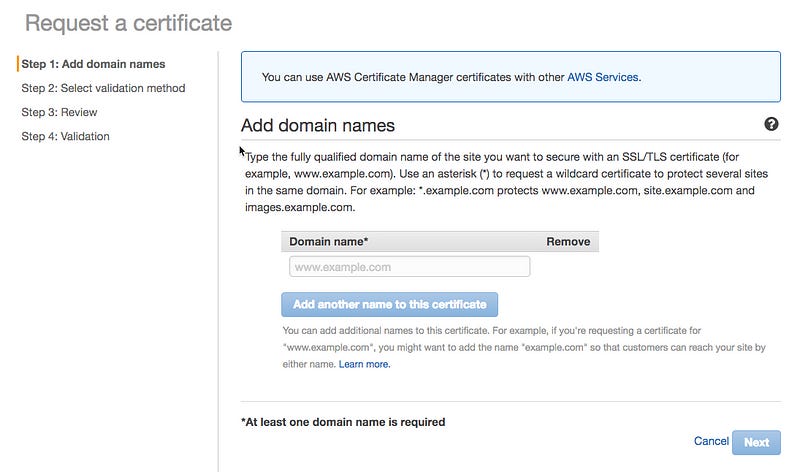Cancel the certificate request
The image size is (800, 472).
711,441
